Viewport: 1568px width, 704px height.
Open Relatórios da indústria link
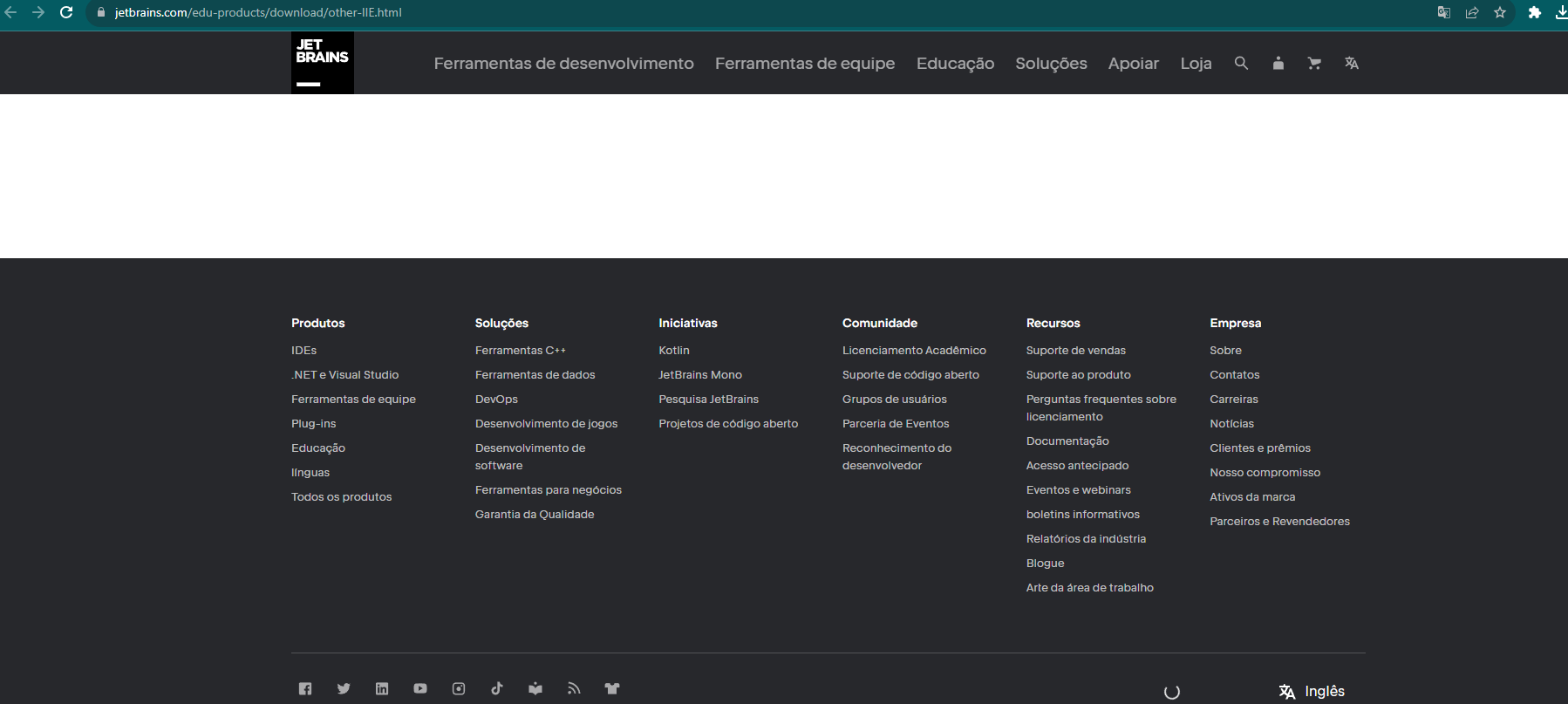pyautogui.click(x=1086, y=538)
